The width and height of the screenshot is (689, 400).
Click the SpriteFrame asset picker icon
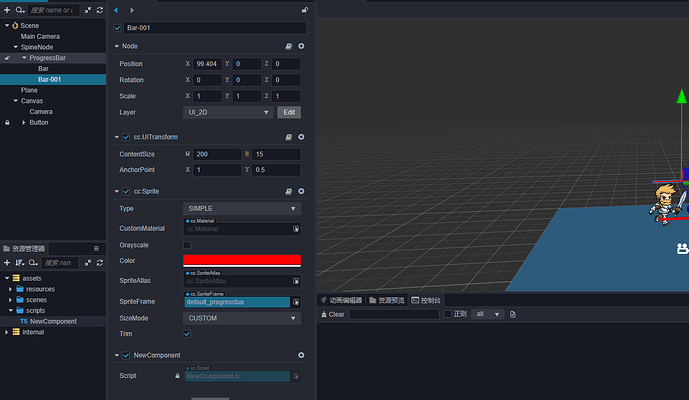[296, 302]
